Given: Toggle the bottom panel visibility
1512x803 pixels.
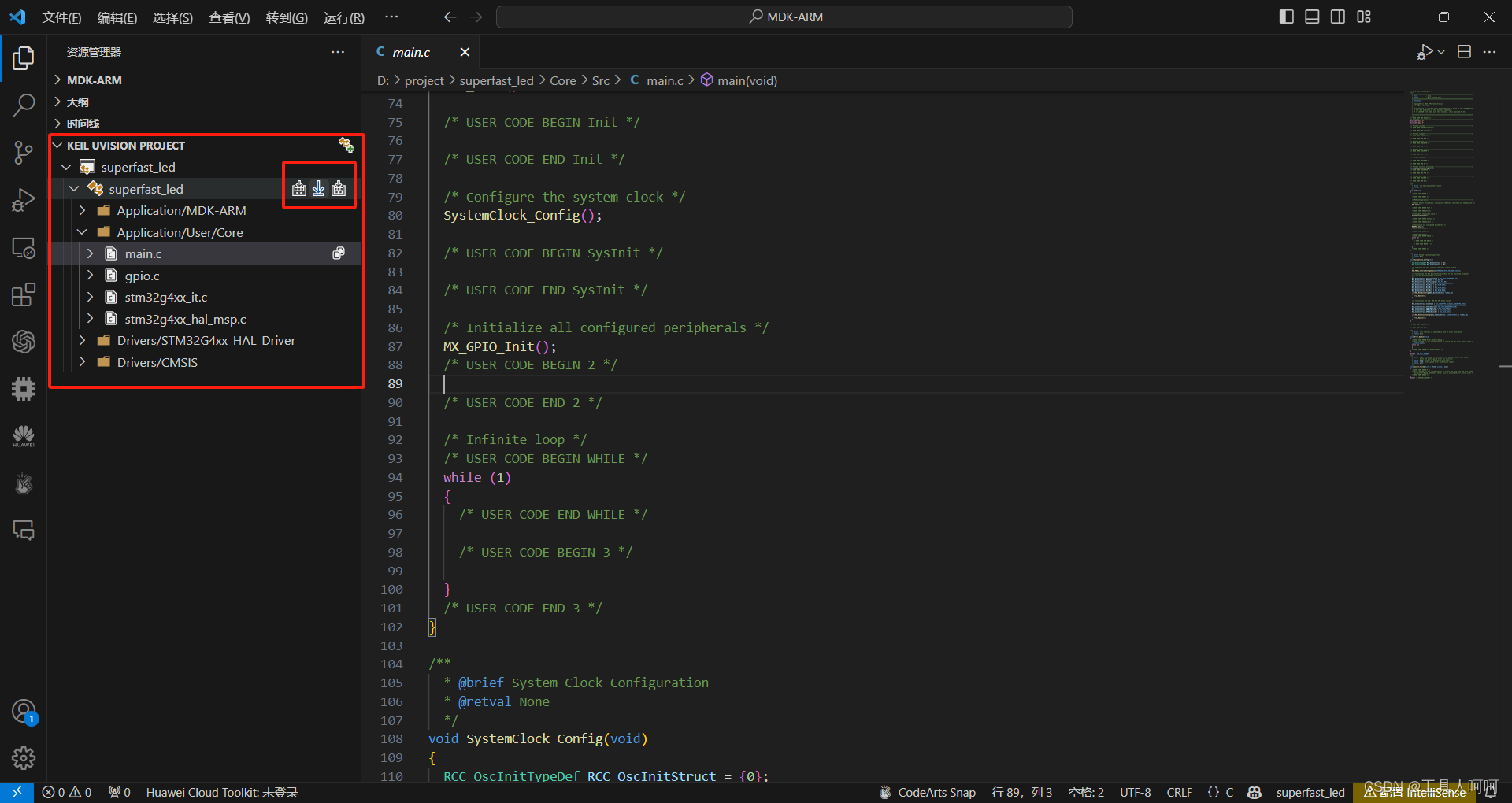Looking at the screenshot, I should 1312,17.
